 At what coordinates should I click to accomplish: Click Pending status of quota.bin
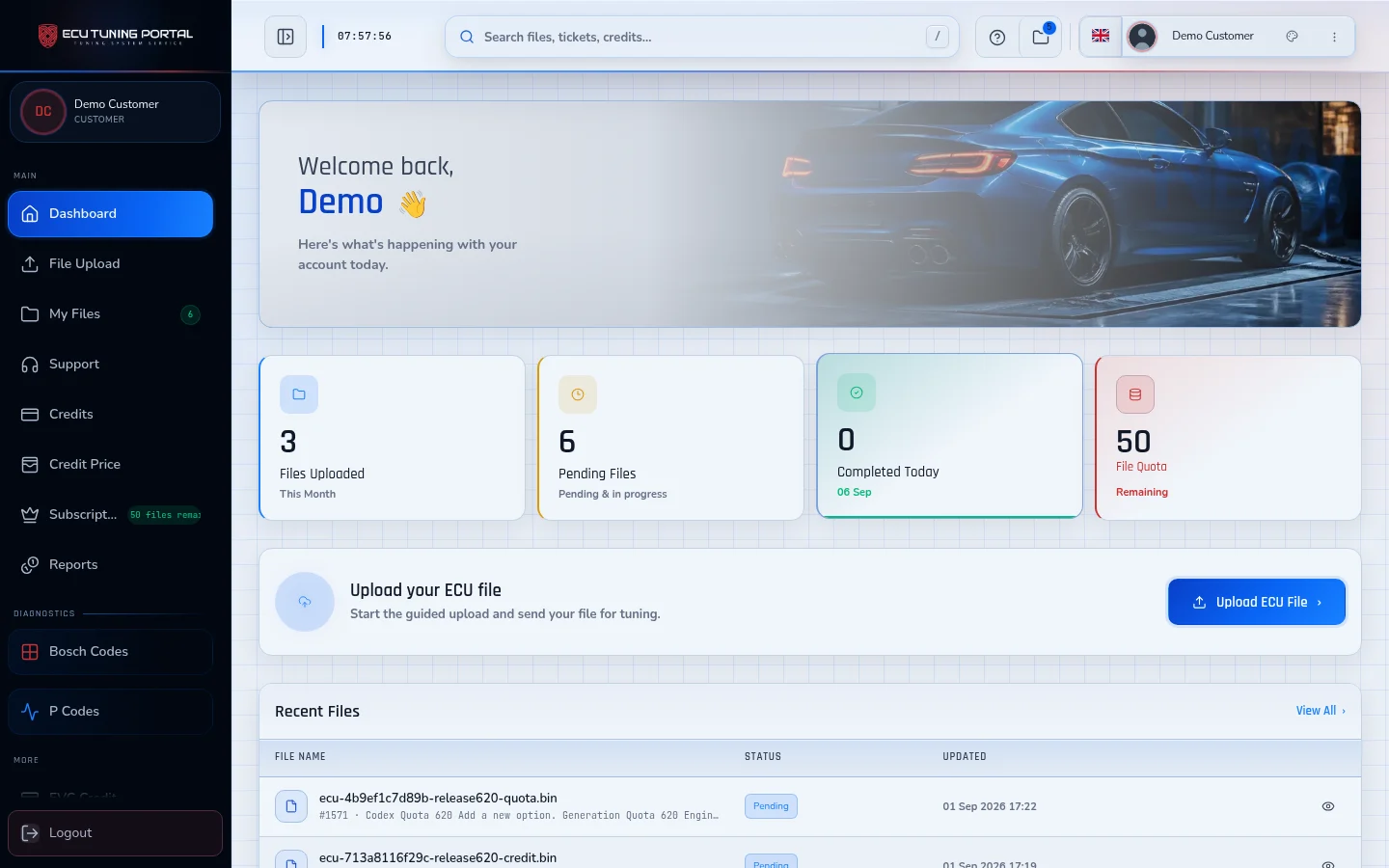point(771,806)
